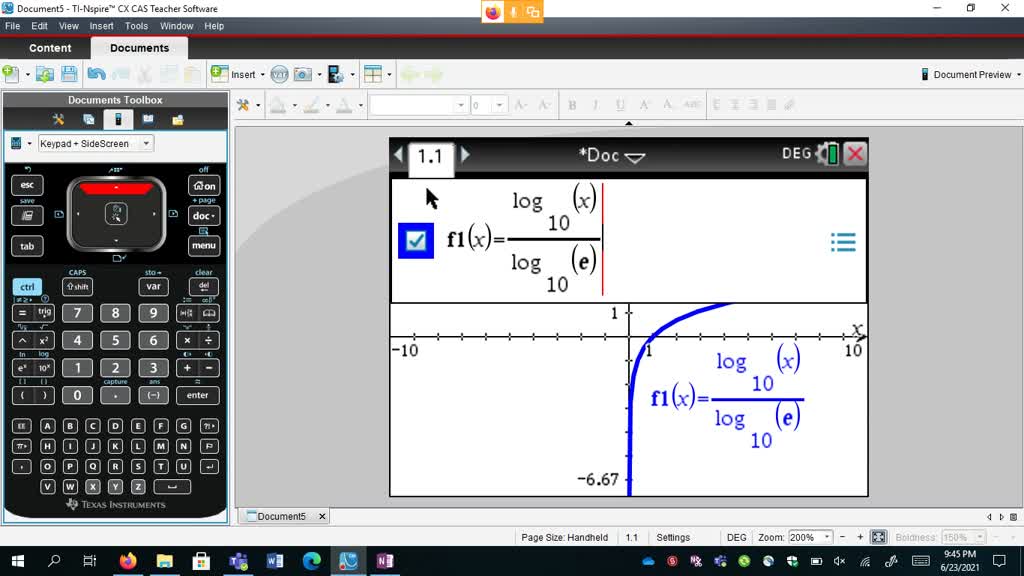Open the Content Explorer folder icon in the Toolbox

pyautogui.click(x=178, y=120)
